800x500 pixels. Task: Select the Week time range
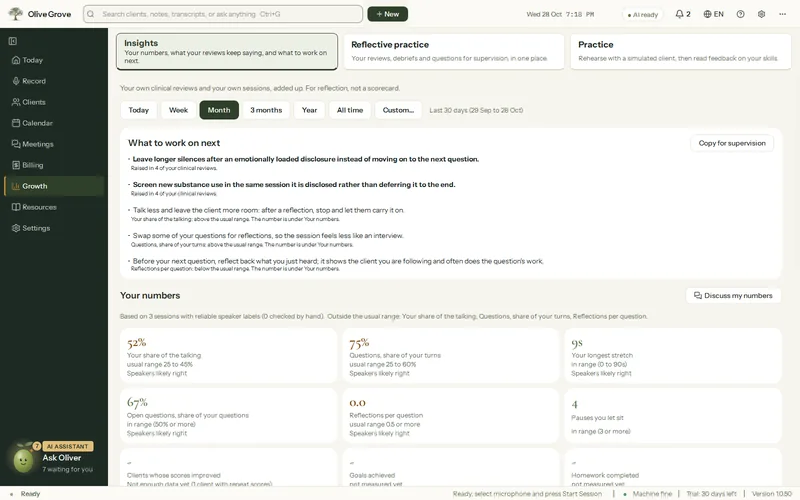(178, 110)
